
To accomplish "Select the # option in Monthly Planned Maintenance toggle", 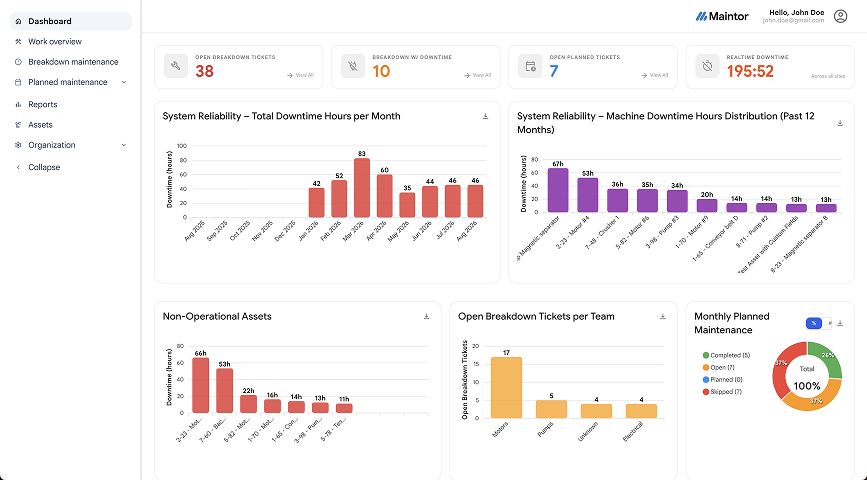I will coord(829,324).
